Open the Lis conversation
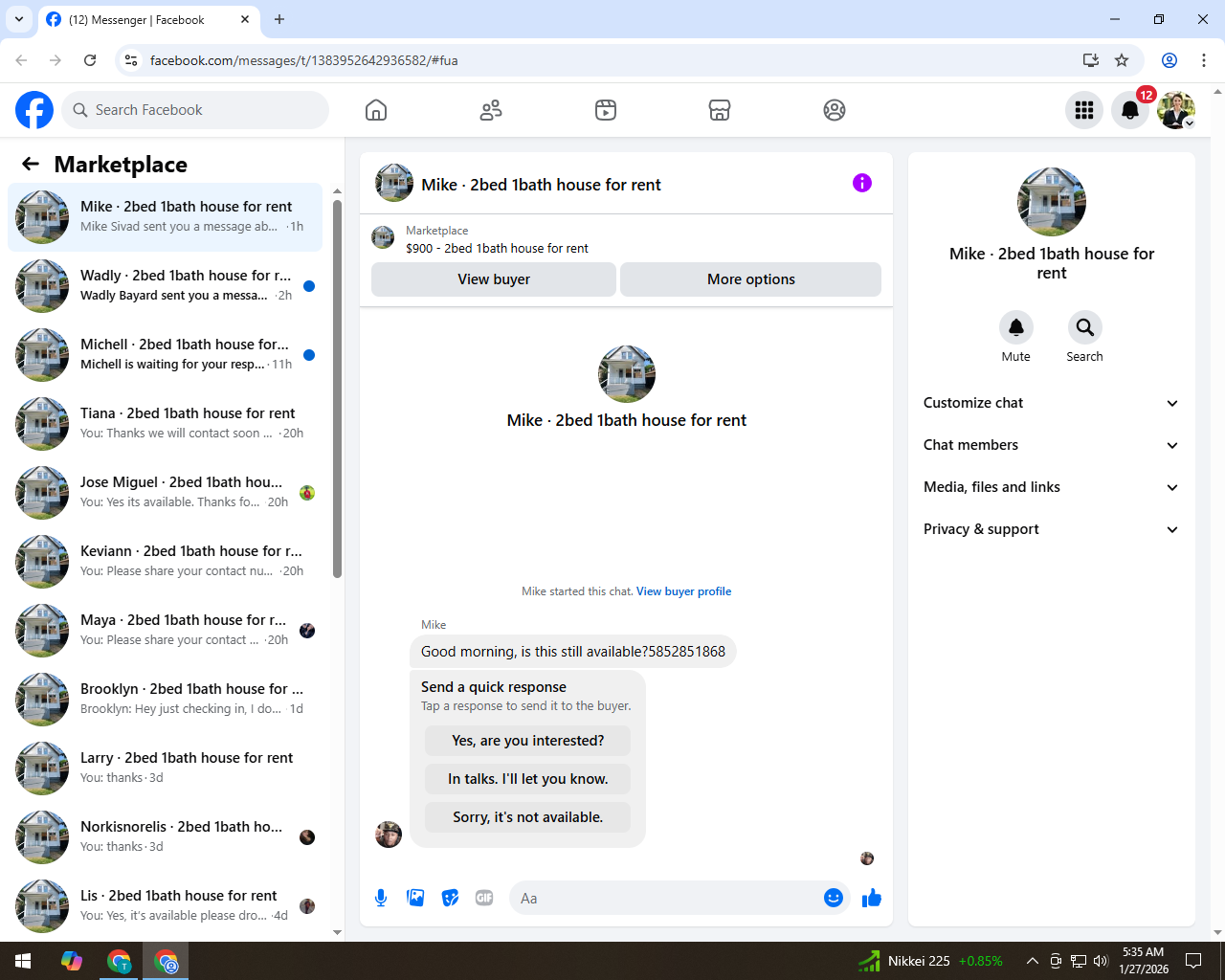The image size is (1225, 980). (165, 906)
